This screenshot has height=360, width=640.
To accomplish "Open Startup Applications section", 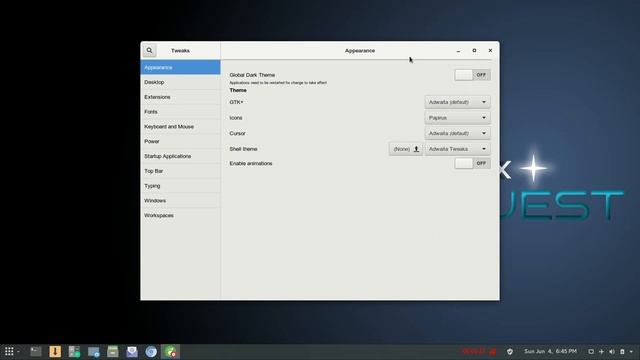I will tap(180, 156).
